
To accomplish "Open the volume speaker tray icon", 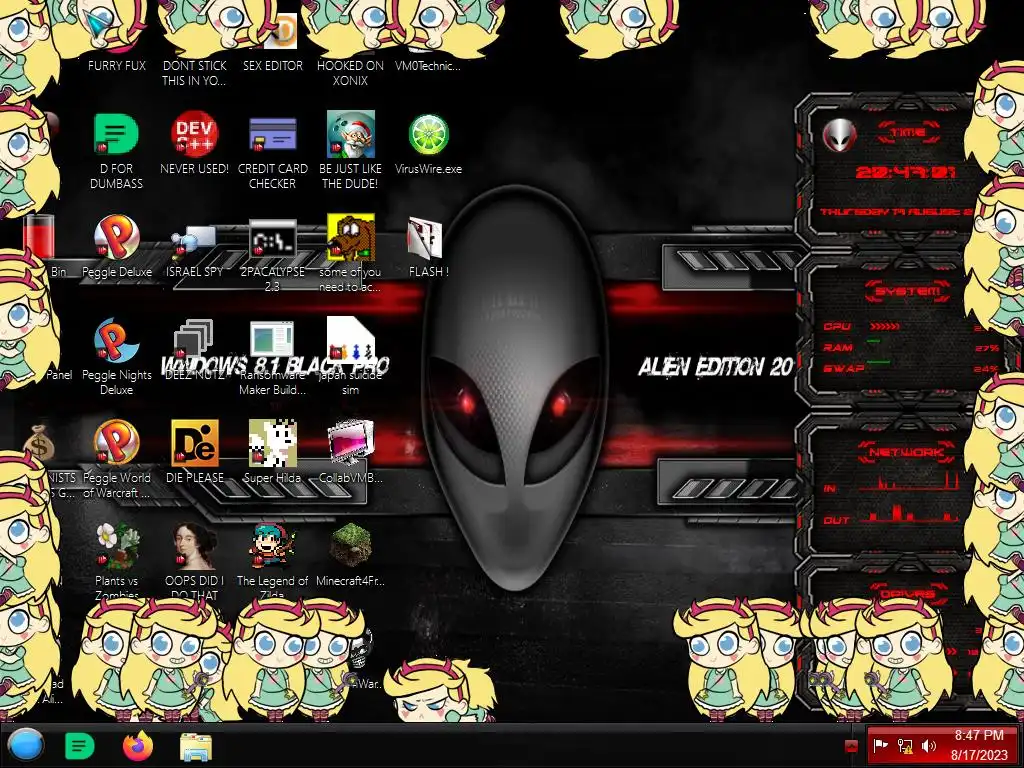I will pyautogui.click(x=929, y=745).
